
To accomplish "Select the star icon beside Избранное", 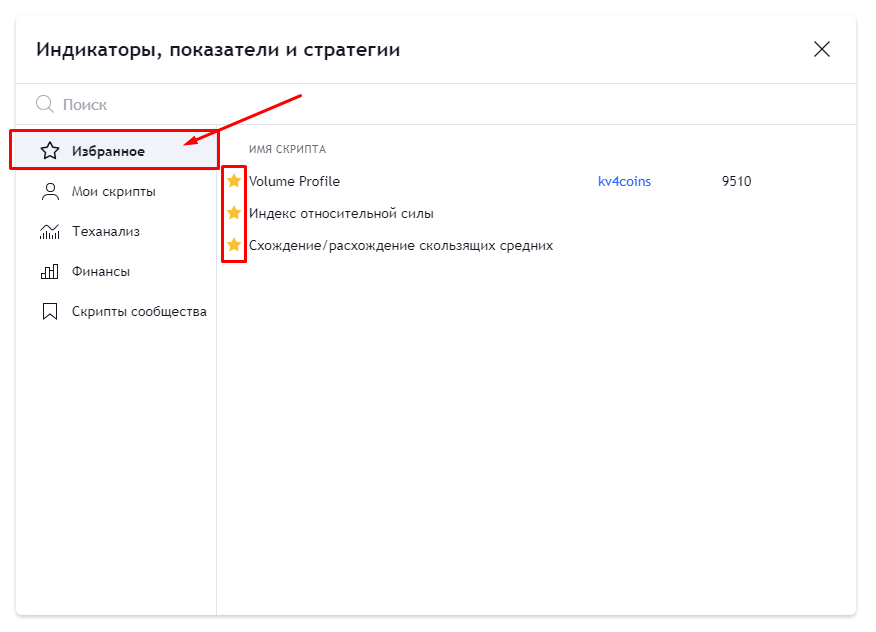I will click(x=49, y=150).
